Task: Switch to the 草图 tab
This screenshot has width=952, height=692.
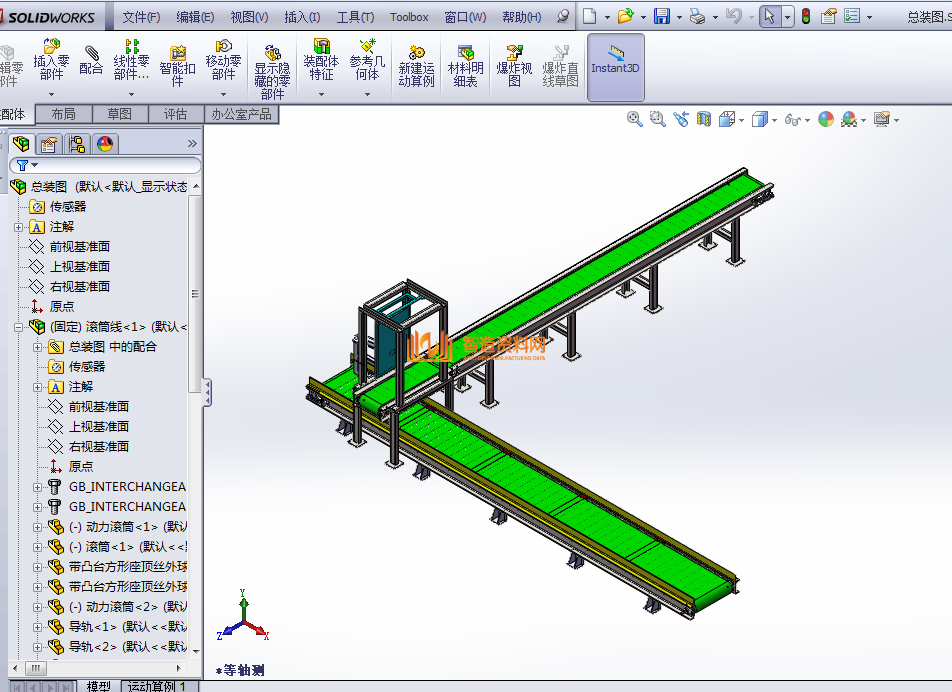Action: pyautogui.click(x=119, y=114)
